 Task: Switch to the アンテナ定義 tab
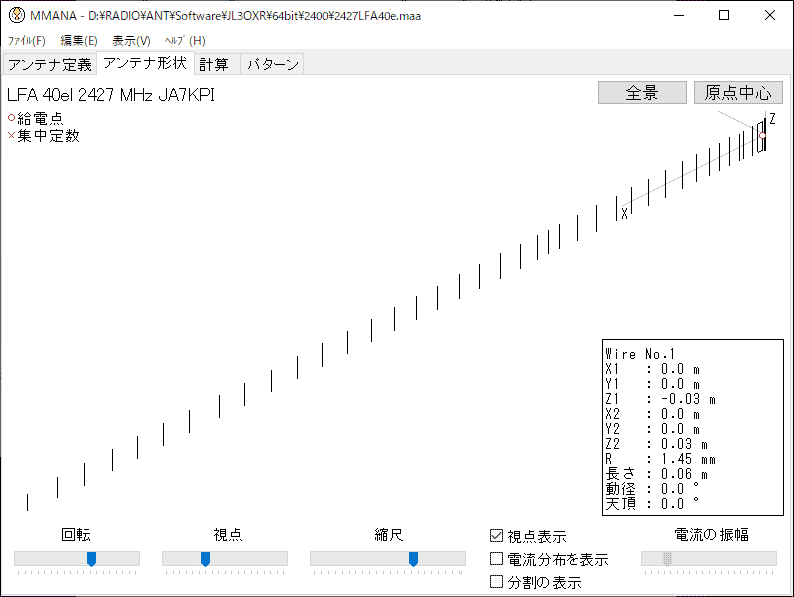click(49, 65)
